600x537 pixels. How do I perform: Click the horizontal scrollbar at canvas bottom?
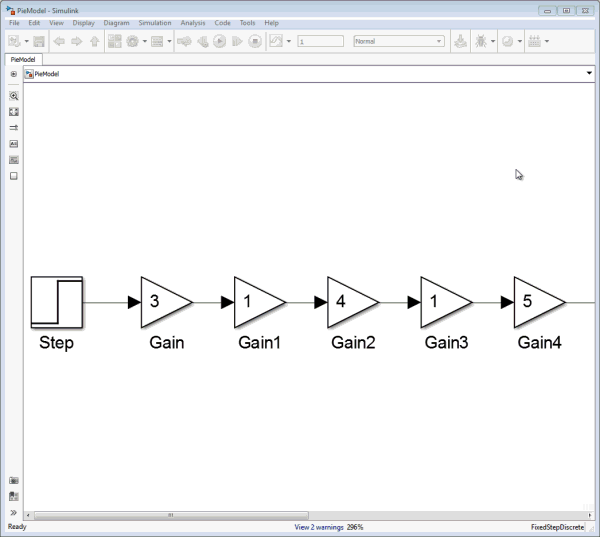click(x=170, y=515)
